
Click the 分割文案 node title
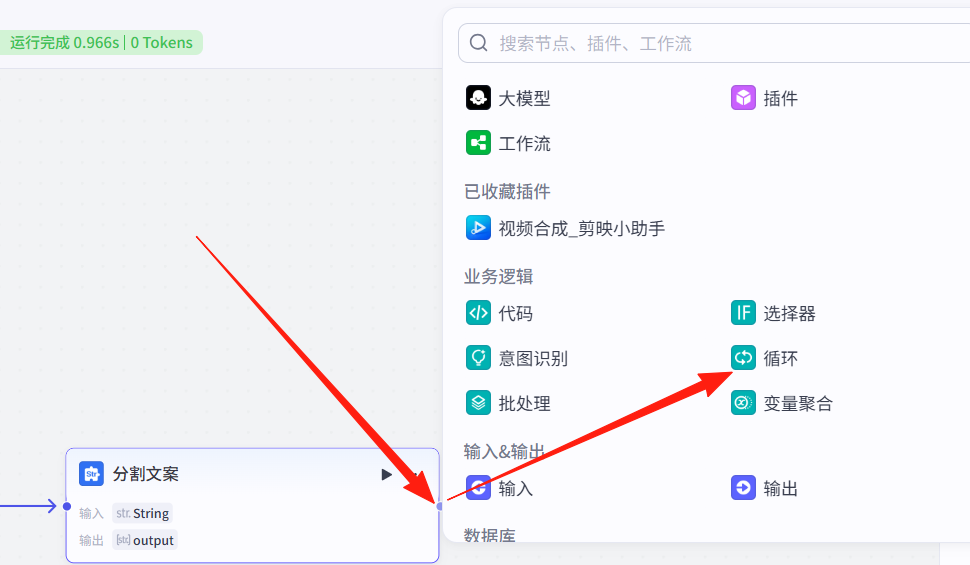pos(145,474)
